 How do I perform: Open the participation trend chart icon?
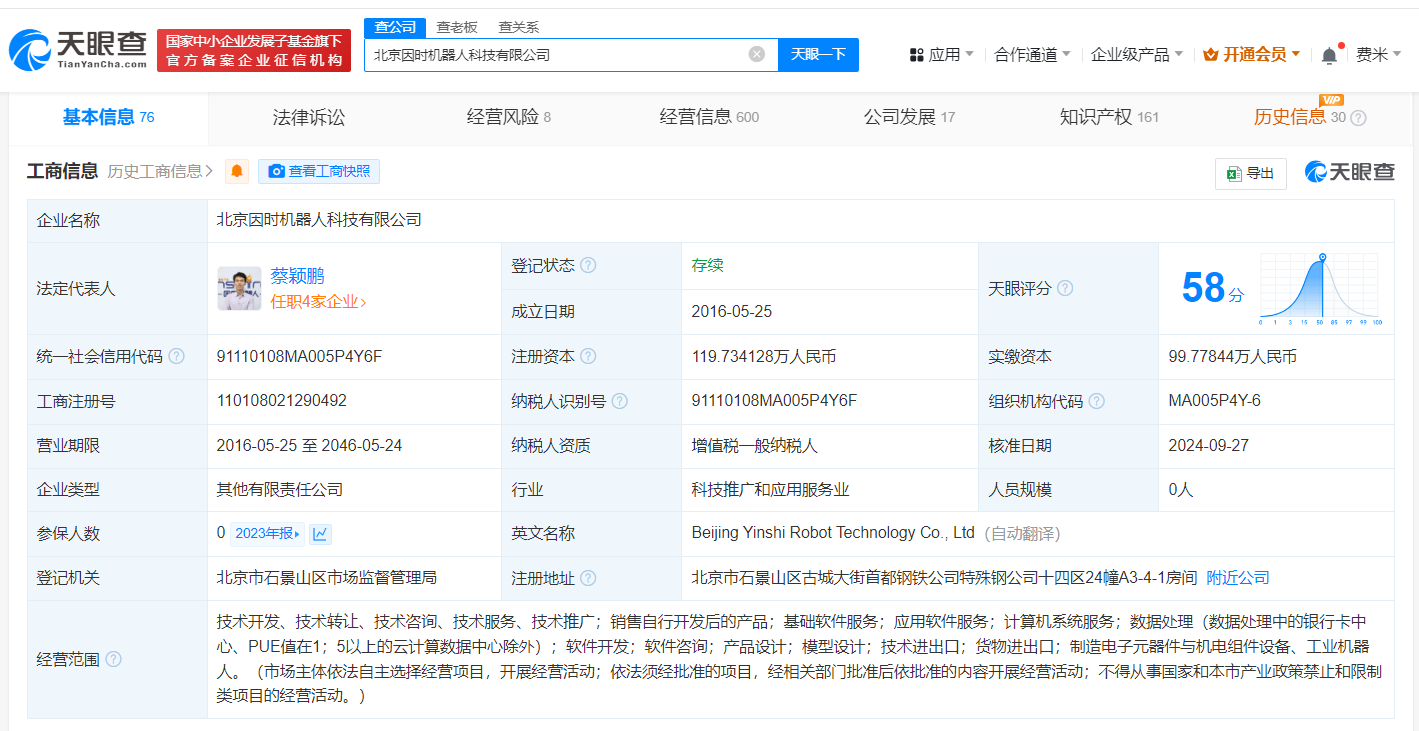tap(320, 533)
